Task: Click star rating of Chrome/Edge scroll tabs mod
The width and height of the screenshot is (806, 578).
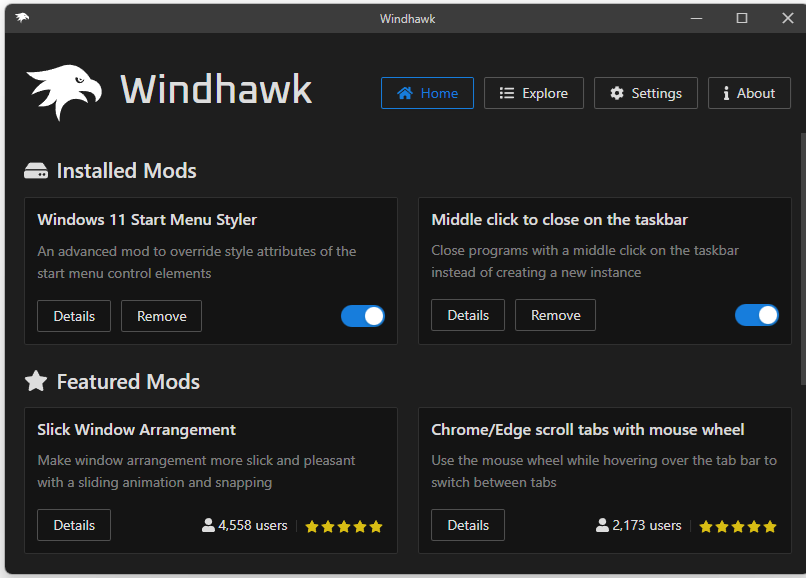Action: pos(738,527)
